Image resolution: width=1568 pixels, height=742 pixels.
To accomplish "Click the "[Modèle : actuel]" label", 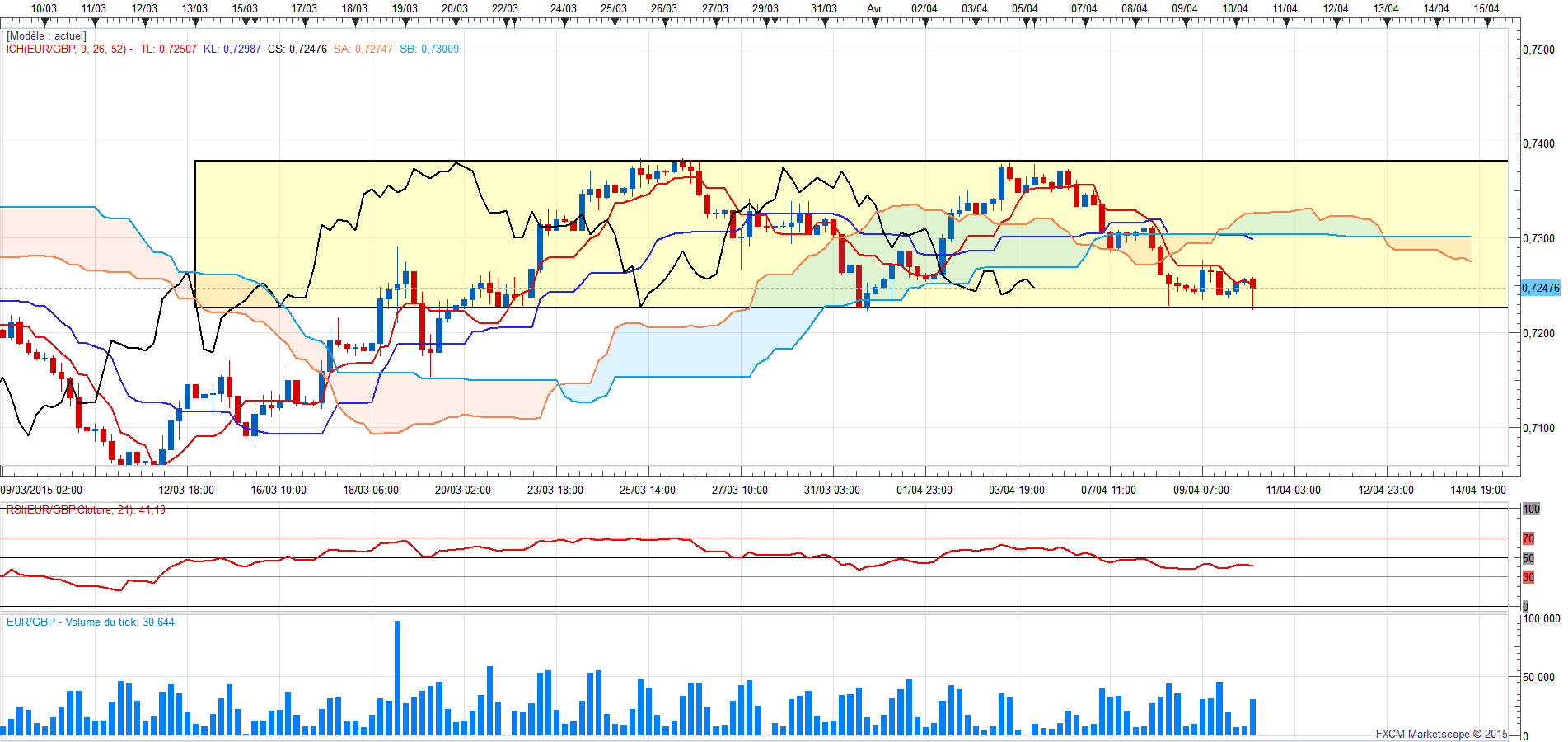I will [46, 36].
